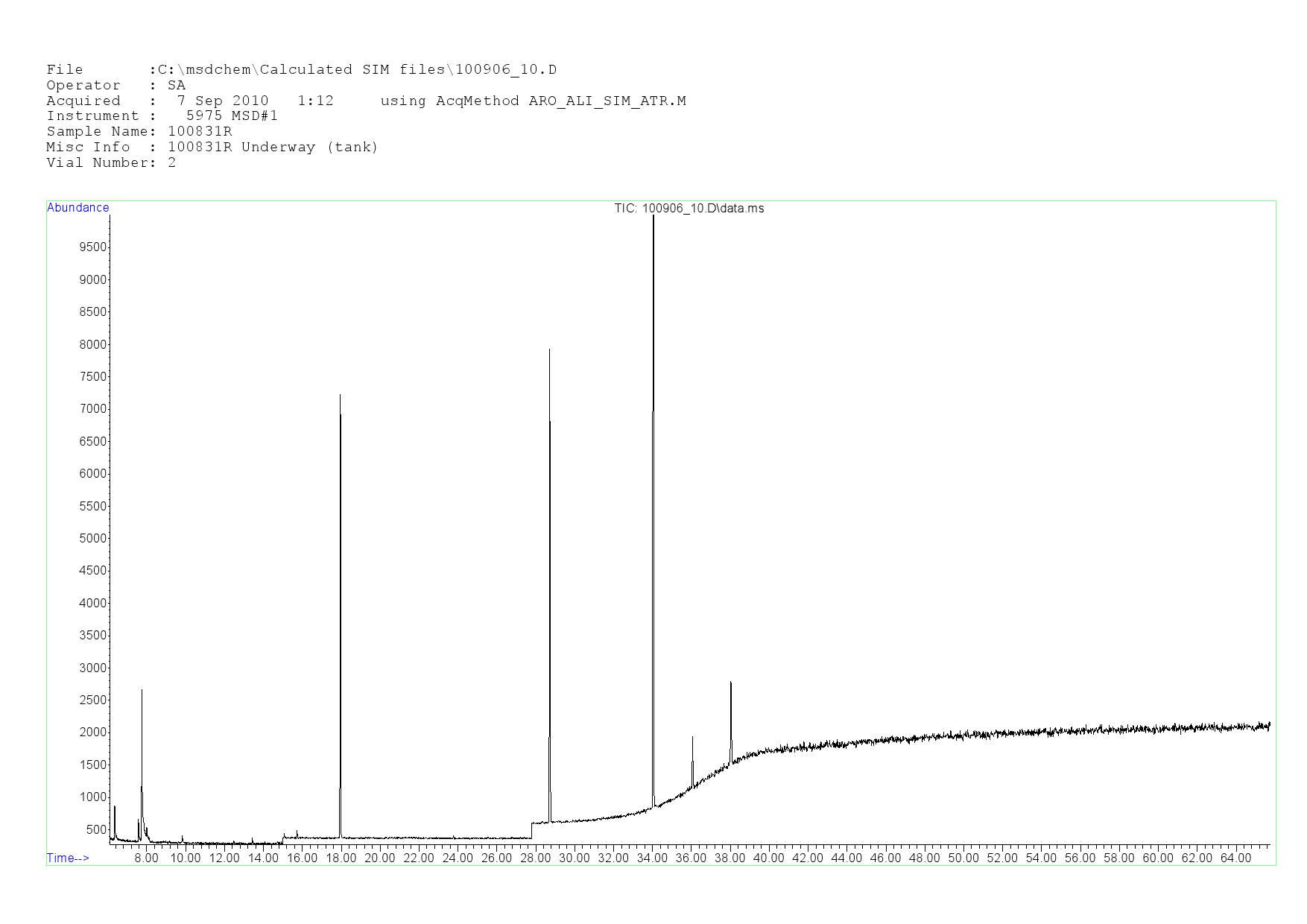Click the Vial Number 2 line
Viewport: 1307px width, 924px height.
point(111,163)
